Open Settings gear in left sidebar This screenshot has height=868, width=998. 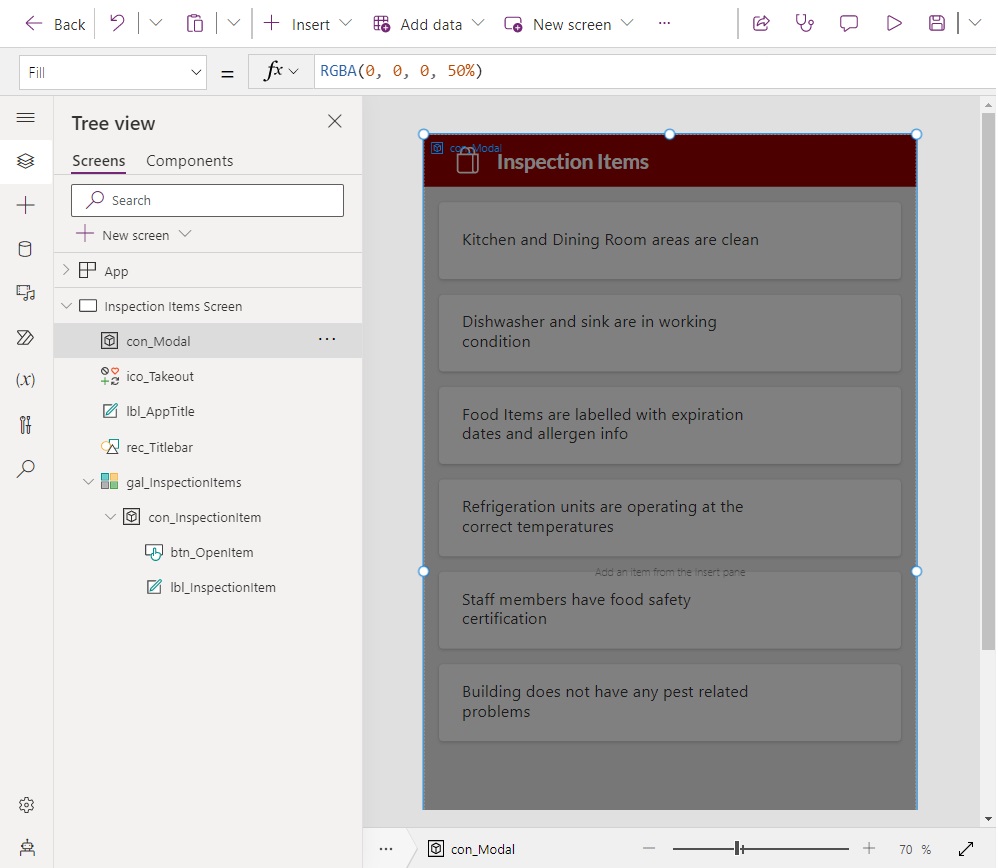pos(26,805)
